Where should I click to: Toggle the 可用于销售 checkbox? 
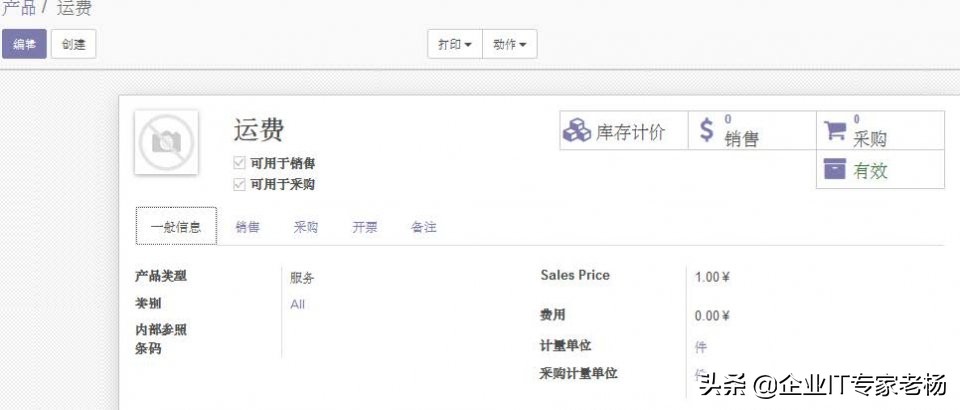[x=239, y=163]
